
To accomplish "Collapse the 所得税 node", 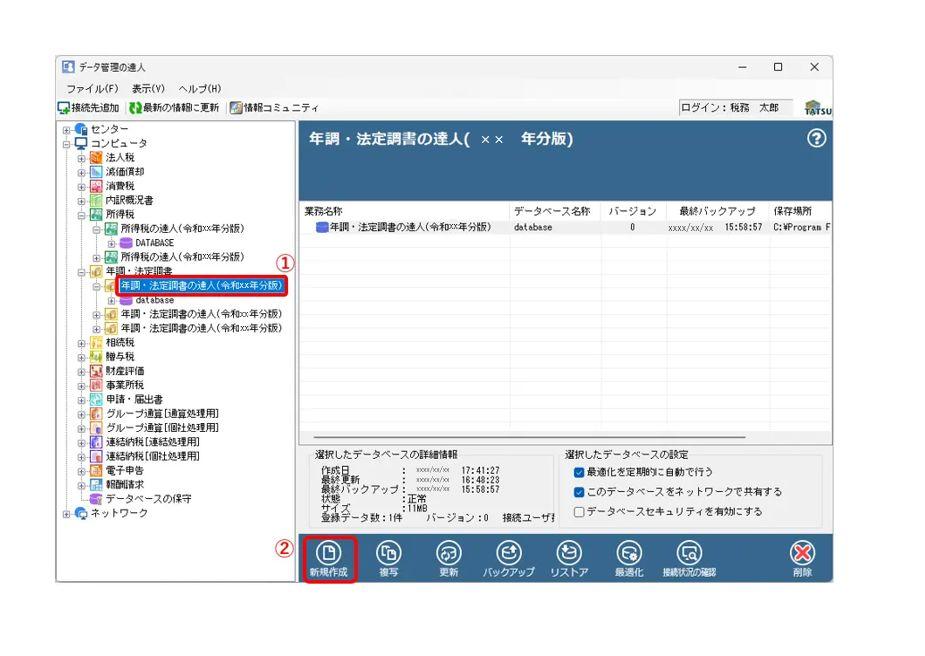I will [x=81, y=215].
